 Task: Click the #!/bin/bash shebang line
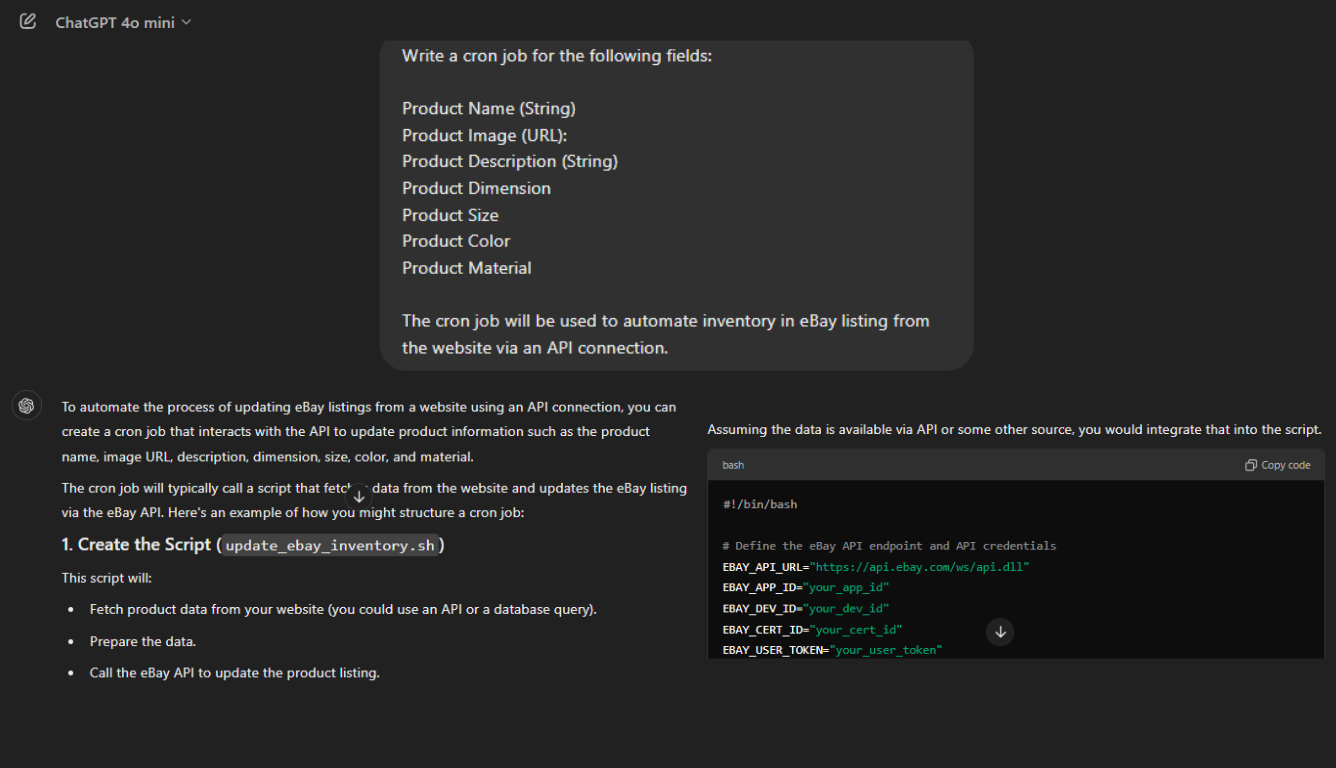point(760,505)
